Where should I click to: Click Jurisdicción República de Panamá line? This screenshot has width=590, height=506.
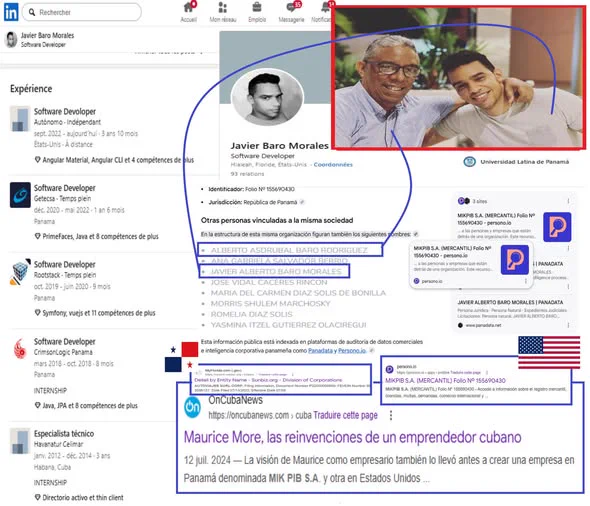[x=252, y=202]
